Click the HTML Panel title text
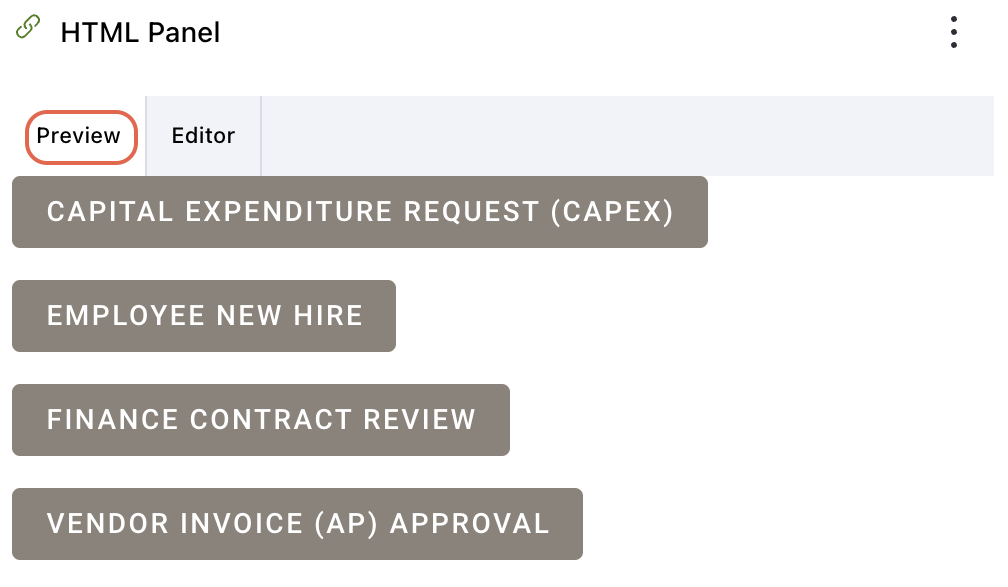The image size is (1008, 587). pyautogui.click(x=140, y=33)
